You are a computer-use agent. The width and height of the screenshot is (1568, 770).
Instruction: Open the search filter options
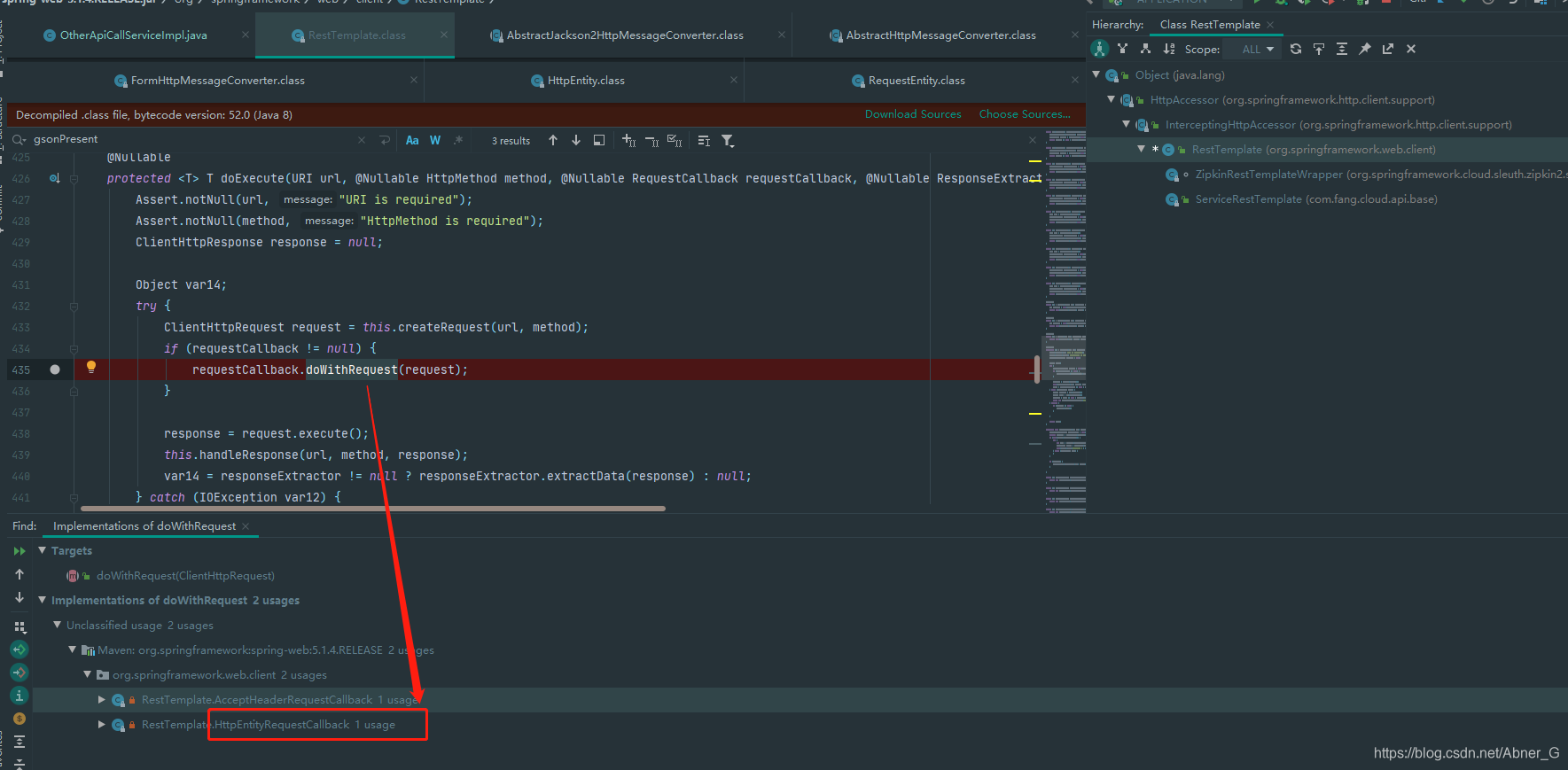pyautogui.click(x=728, y=140)
